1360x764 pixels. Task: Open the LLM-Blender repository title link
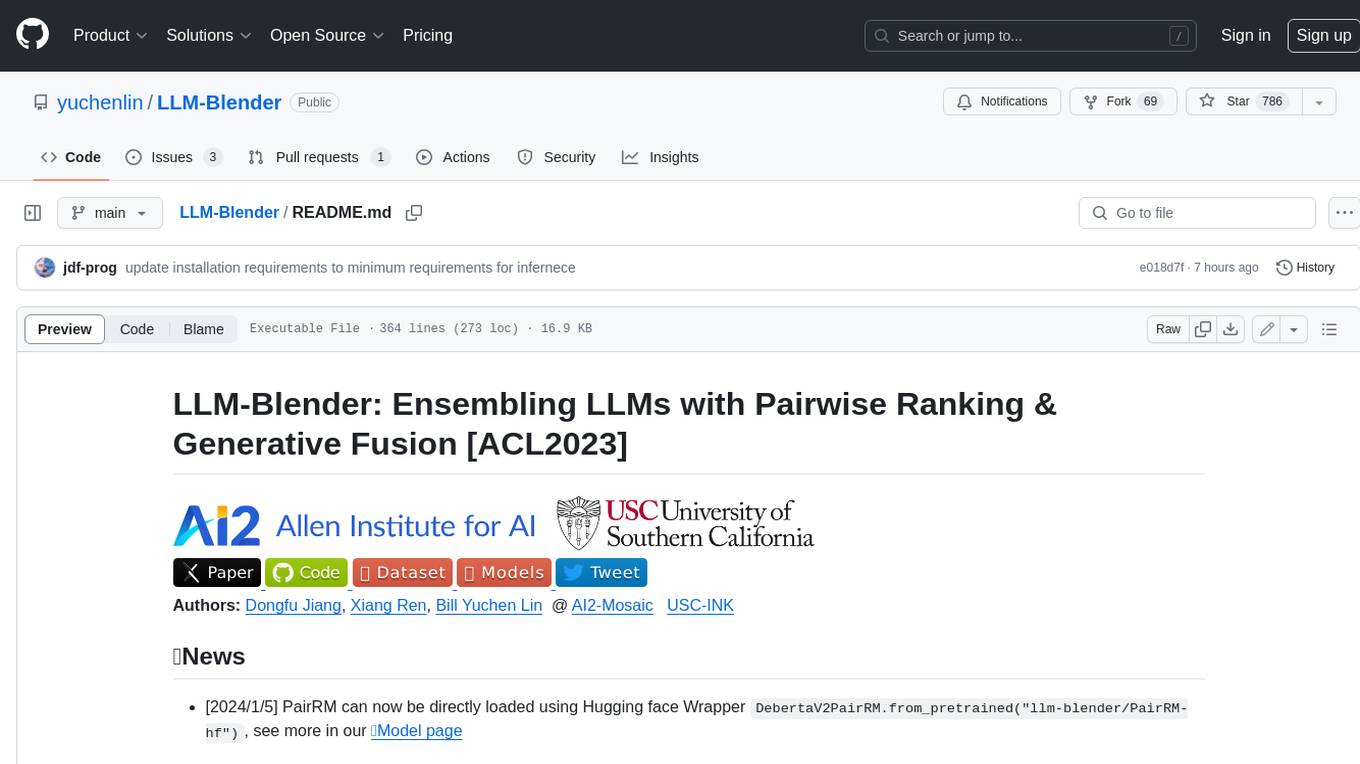point(219,102)
